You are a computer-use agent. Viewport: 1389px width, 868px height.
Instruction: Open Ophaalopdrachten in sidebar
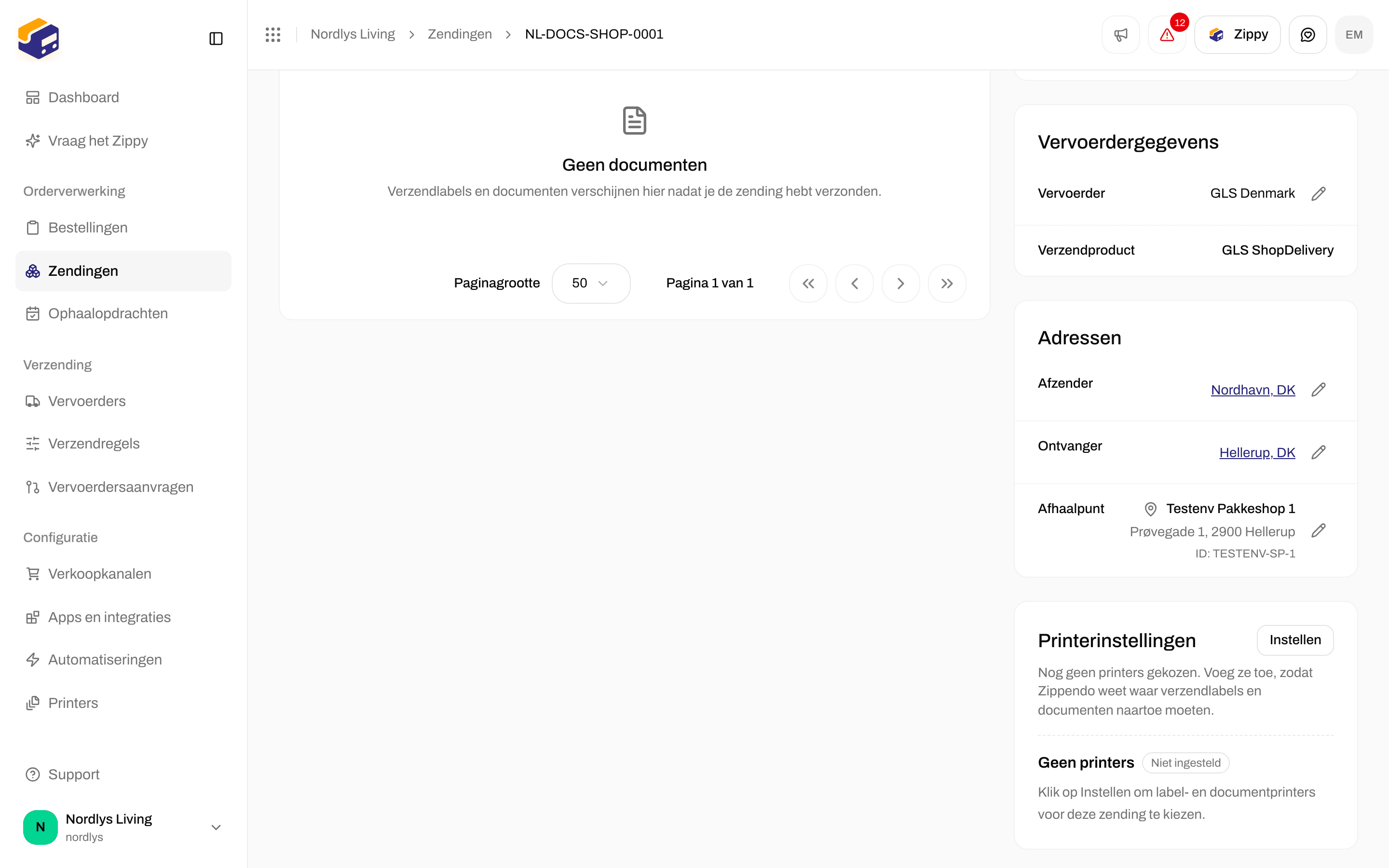pyautogui.click(x=123, y=313)
